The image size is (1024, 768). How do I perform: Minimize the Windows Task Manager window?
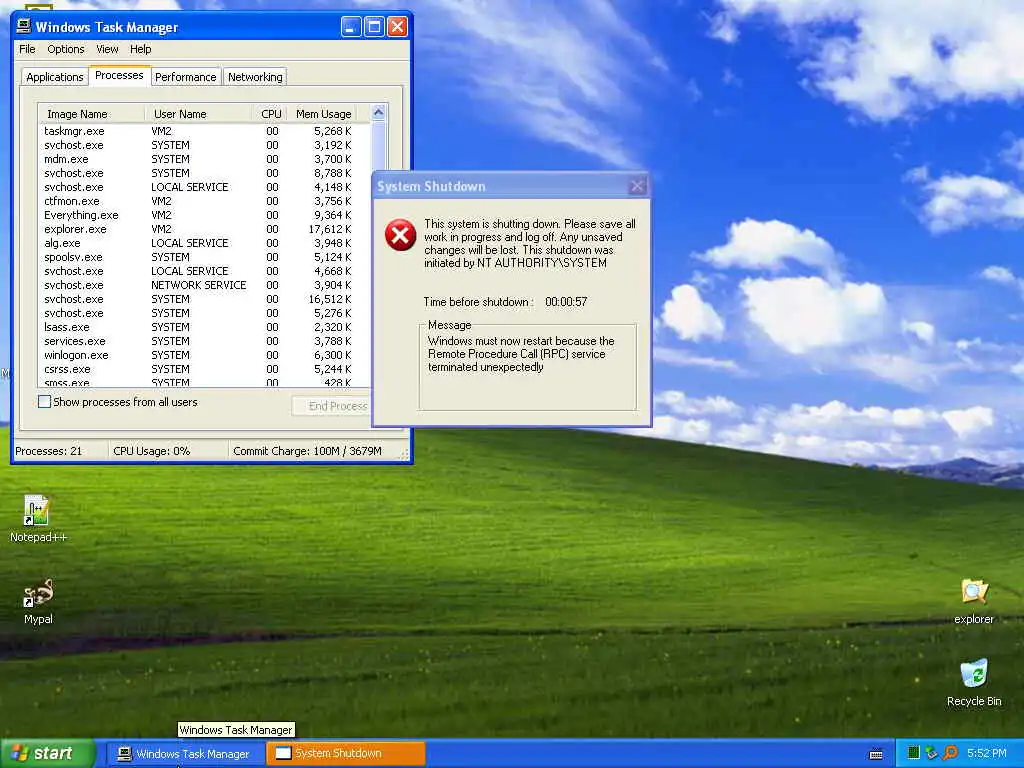351,27
